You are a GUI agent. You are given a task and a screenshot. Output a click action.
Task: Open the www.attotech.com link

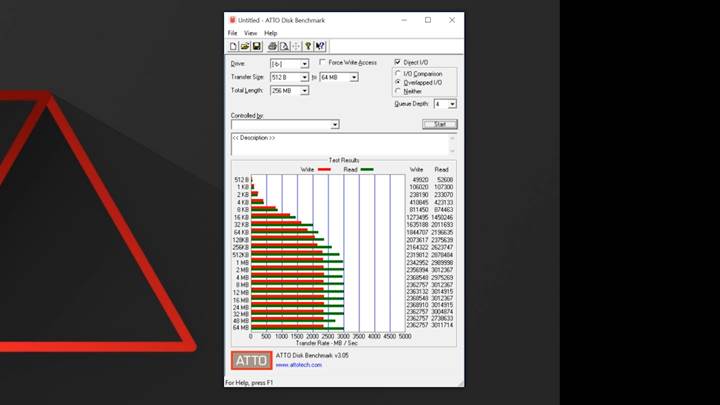click(x=298, y=365)
